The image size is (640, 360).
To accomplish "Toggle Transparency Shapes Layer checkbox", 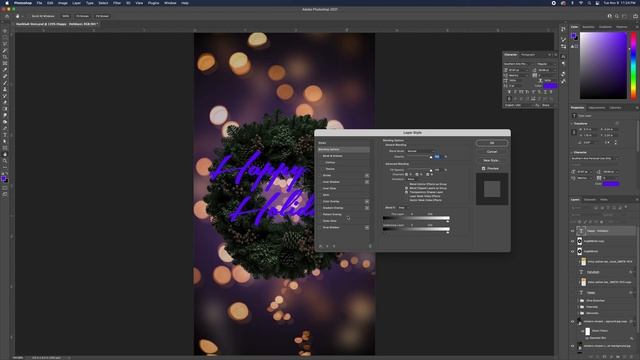I will tap(407, 192).
